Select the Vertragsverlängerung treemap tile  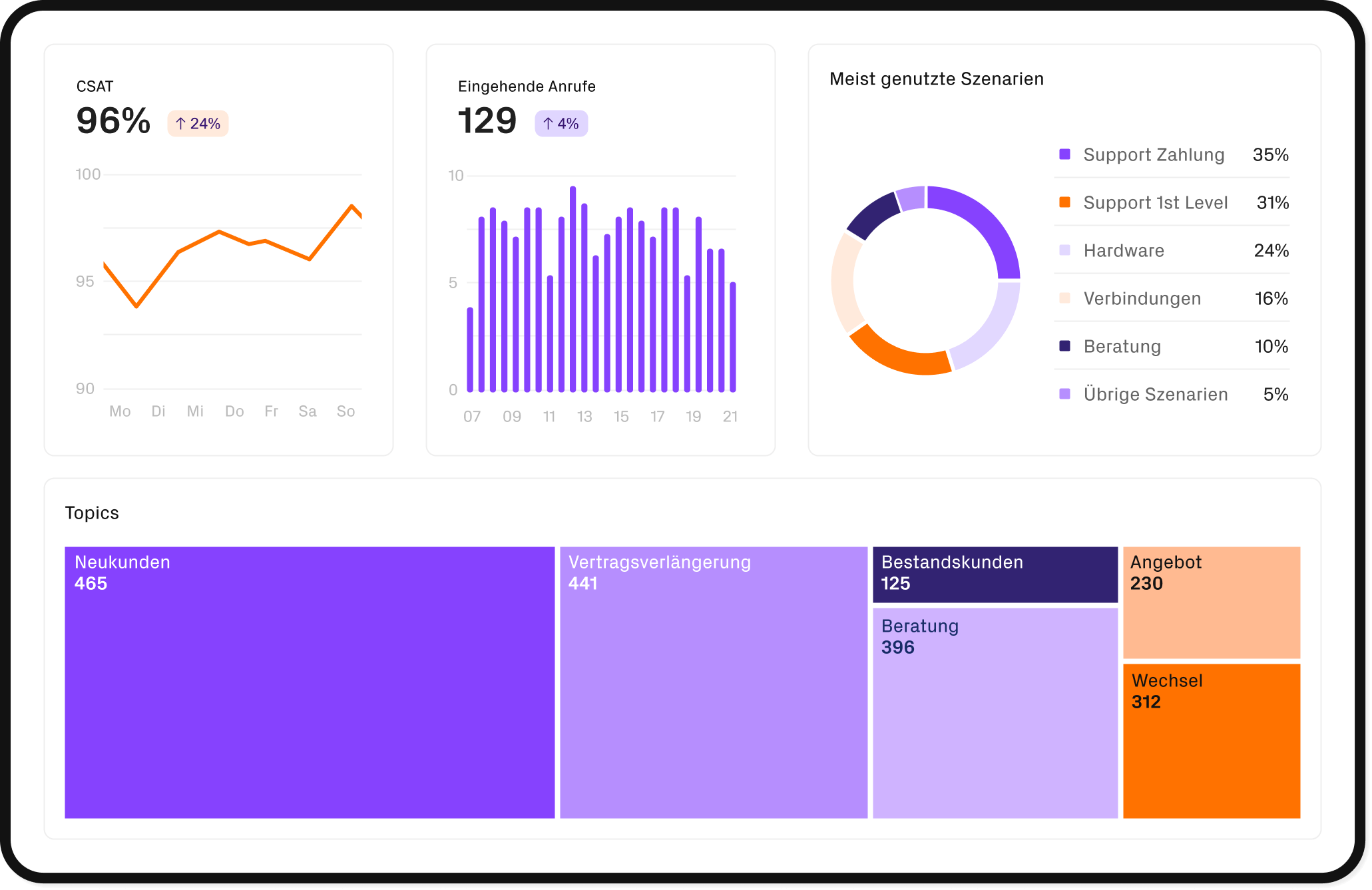(714, 682)
